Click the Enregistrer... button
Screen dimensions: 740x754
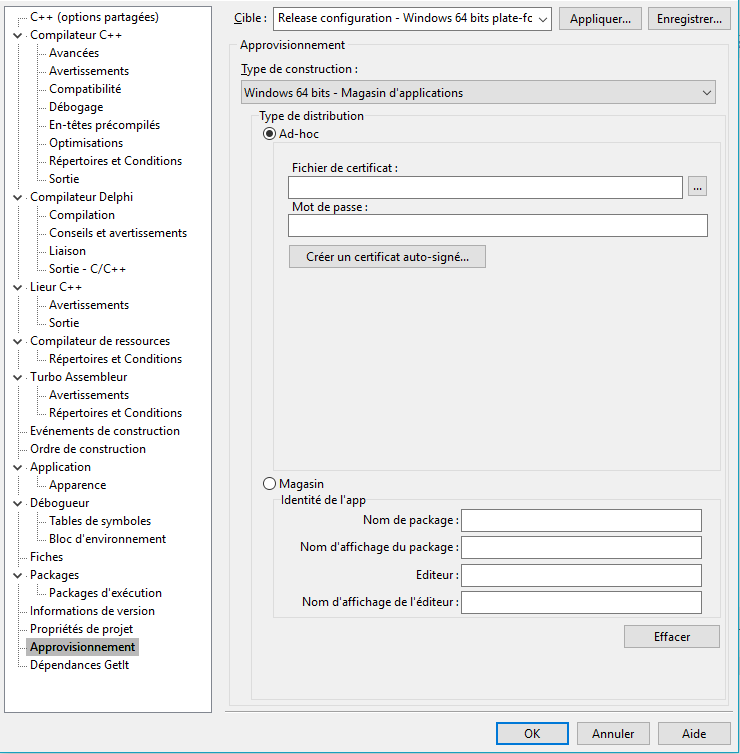point(689,19)
